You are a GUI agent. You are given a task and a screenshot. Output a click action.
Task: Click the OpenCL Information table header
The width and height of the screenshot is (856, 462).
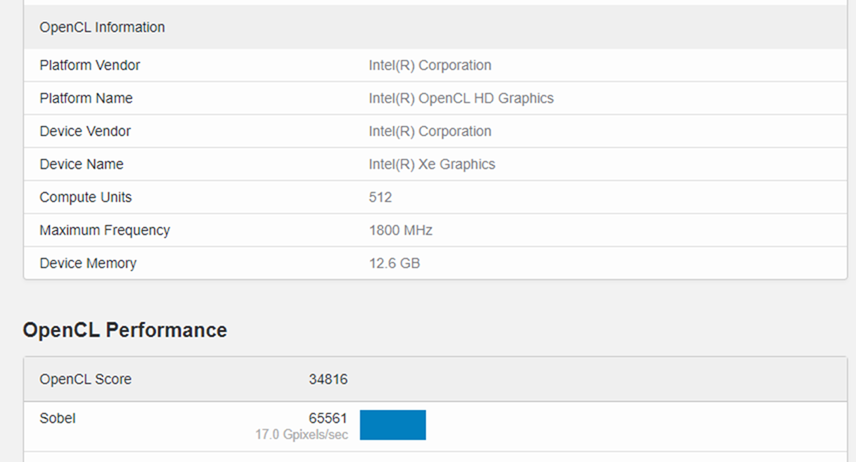(102, 27)
